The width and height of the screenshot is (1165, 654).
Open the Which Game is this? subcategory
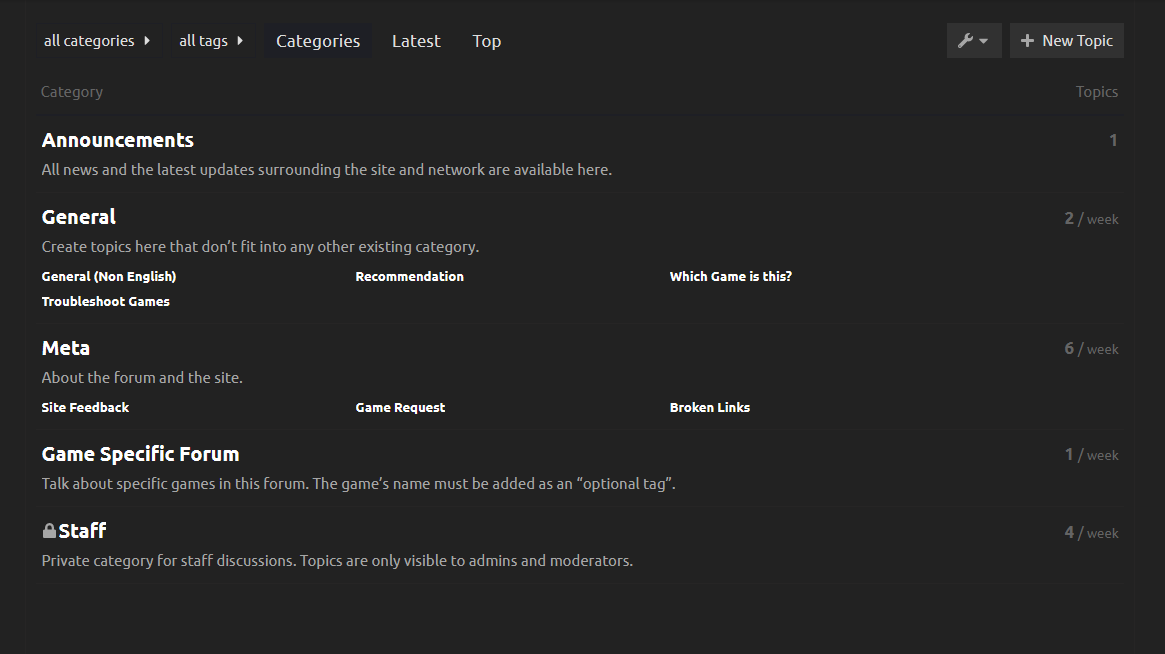(730, 276)
